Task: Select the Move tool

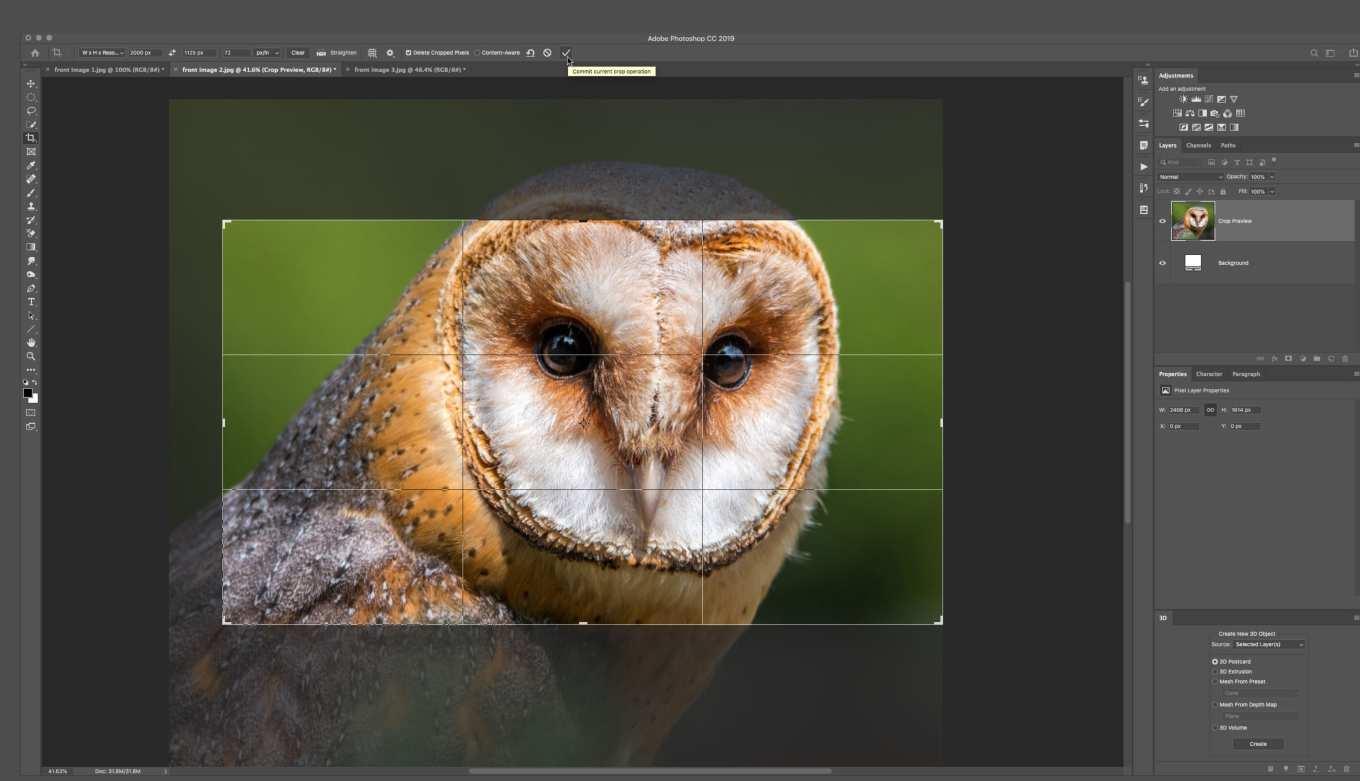Action: click(31, 84)
